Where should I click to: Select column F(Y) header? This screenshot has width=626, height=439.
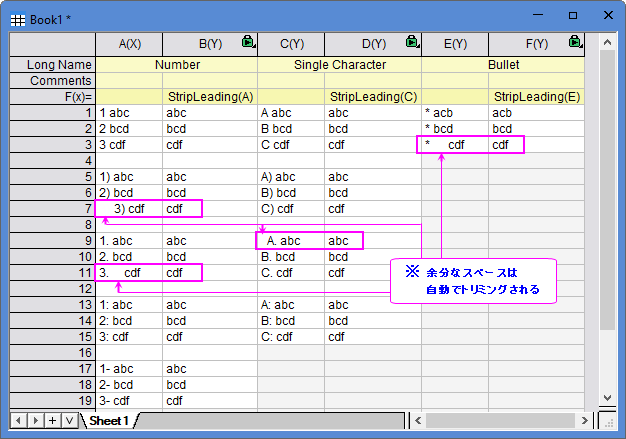[x=537, y=44]
